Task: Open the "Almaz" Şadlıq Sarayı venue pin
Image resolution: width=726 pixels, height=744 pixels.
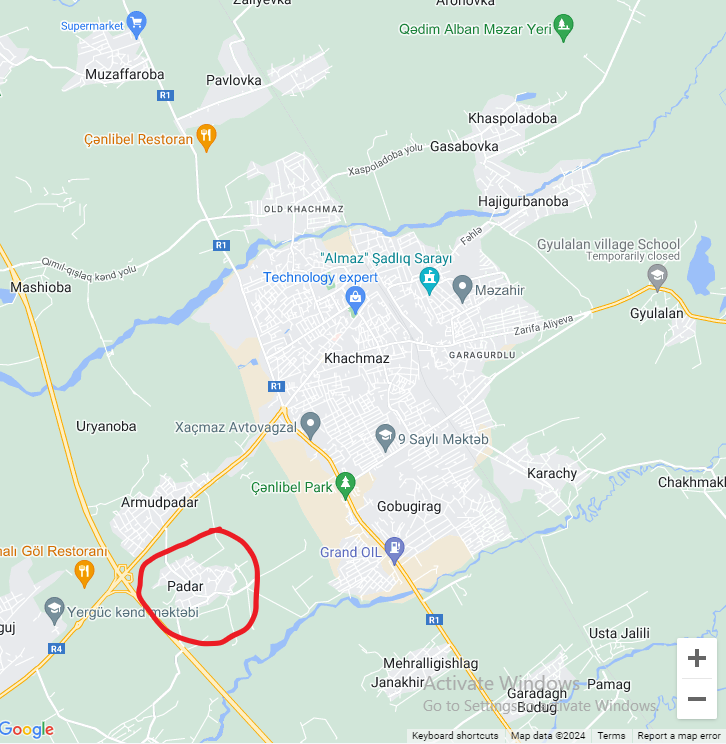Action: [x=429, y=280]
